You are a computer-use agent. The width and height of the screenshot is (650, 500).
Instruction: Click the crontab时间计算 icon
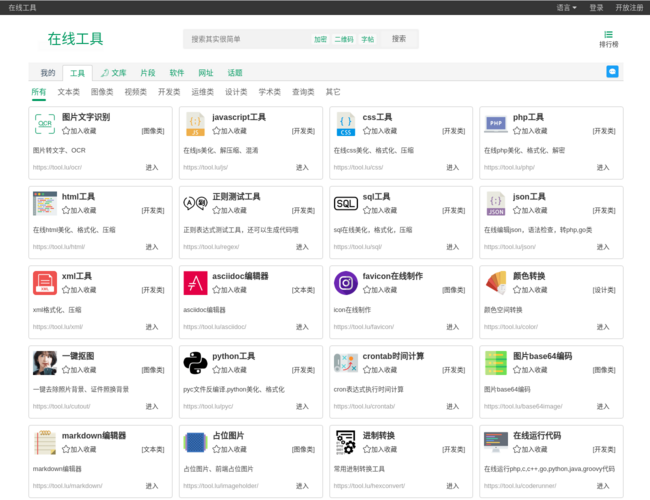[x=346, y=363]
